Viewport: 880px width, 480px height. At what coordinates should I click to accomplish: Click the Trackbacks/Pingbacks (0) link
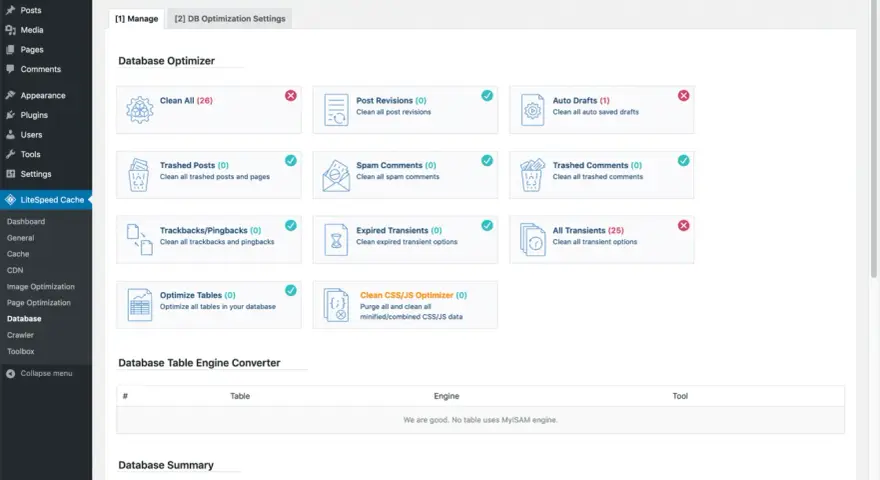pos(210,230)
